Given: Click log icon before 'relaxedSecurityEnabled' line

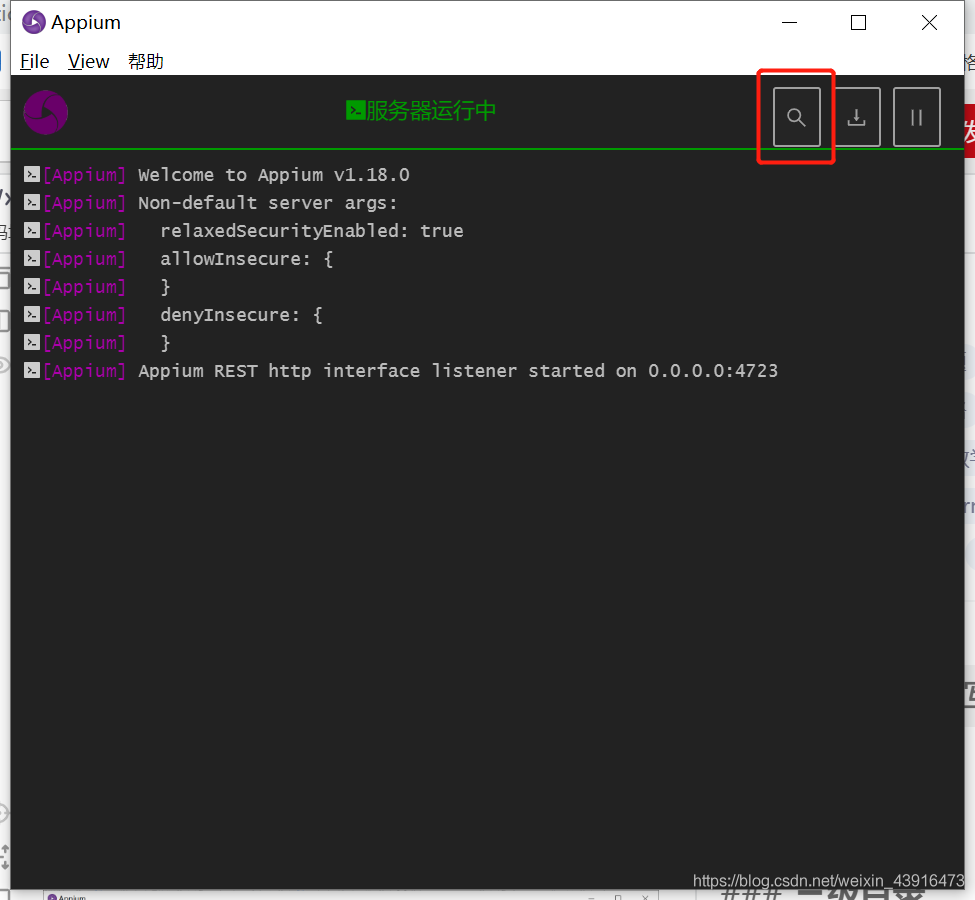Looking at the screenshot, I should 32,230.
